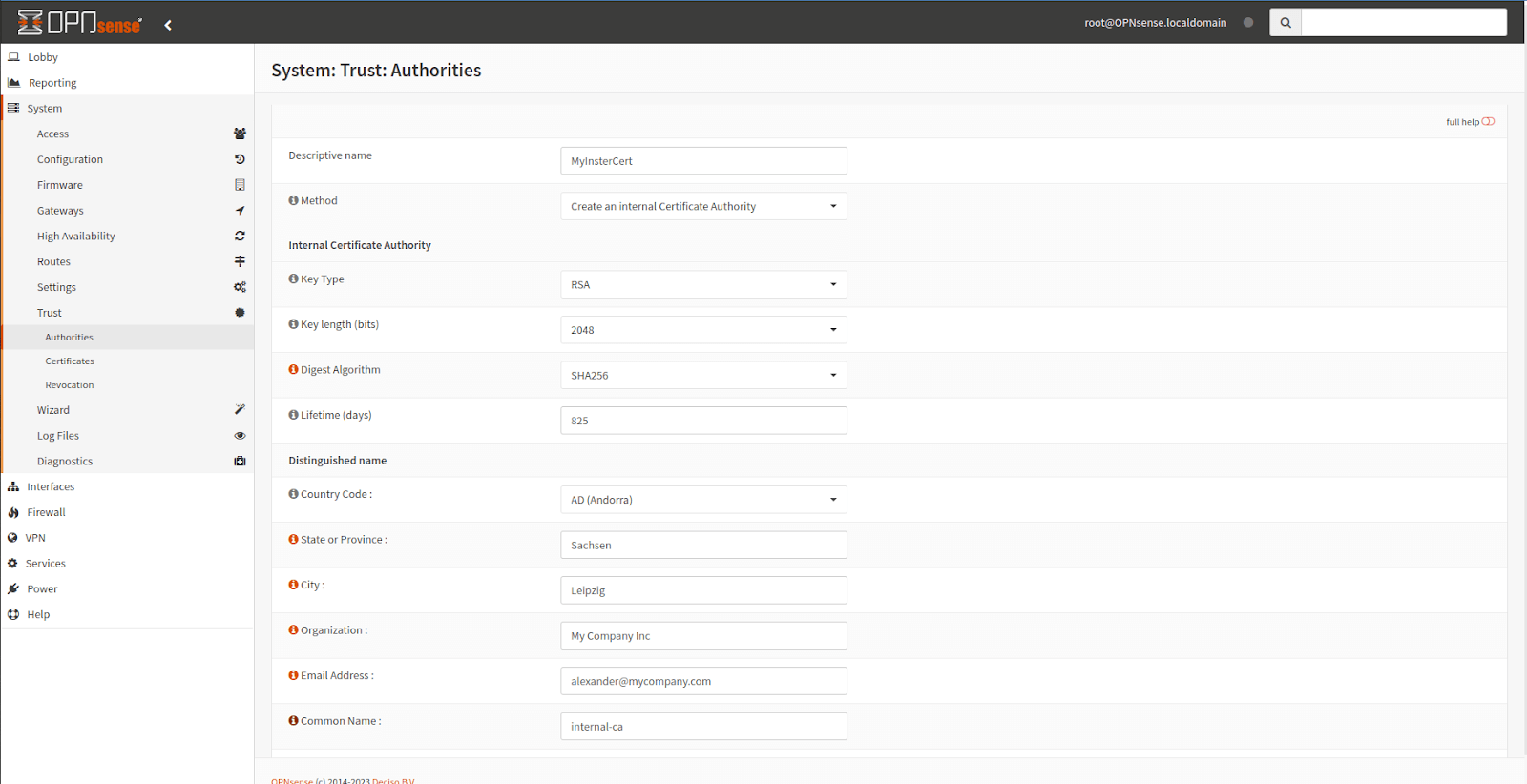The width and height of the screenshot is (1527, 784).
Task: Expand the Digest Algorithm dropdown
Action: tap(702, 375)
